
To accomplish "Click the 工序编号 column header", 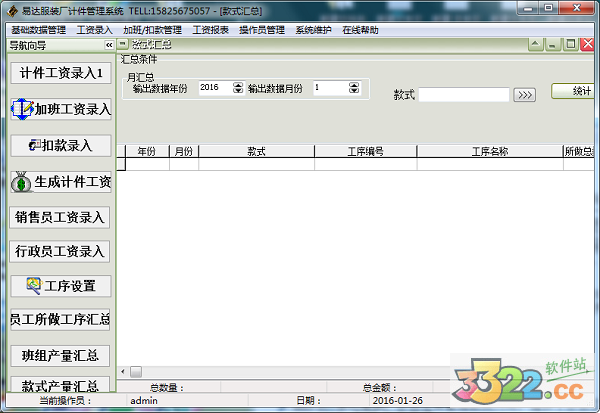I will click(365, 152).
